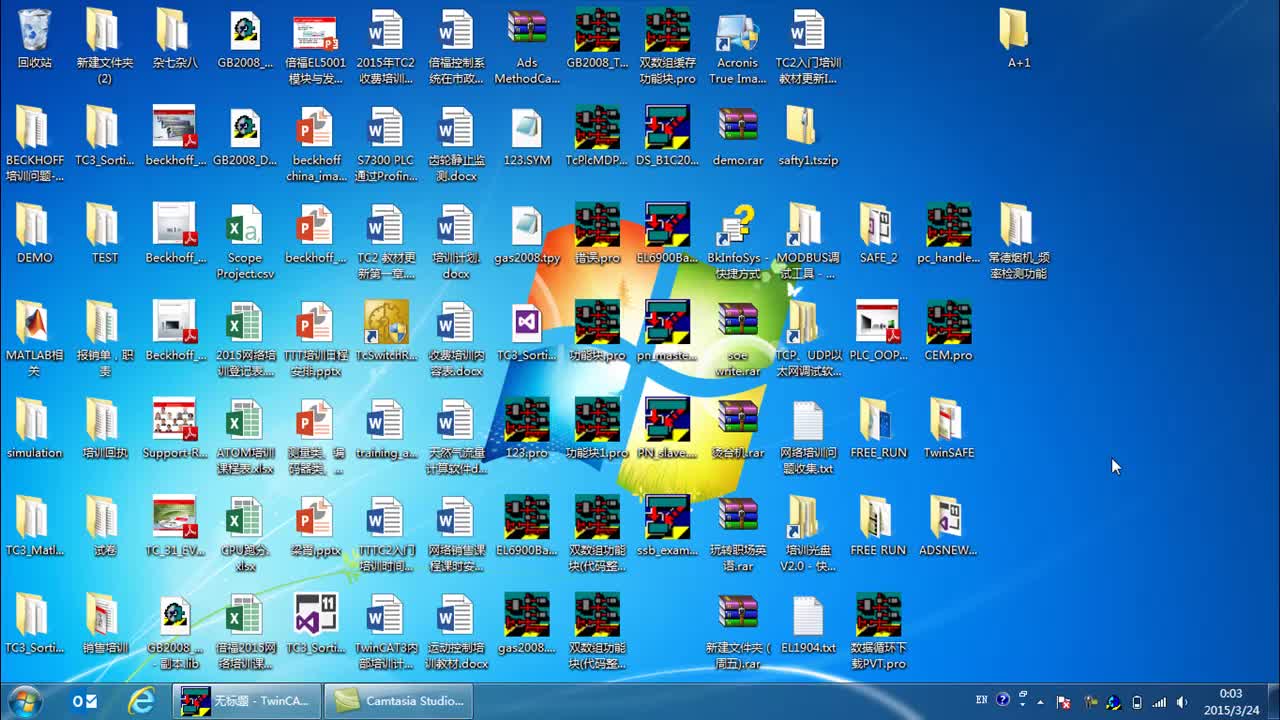Viewport: 1280px width, 720px height.
Task: Open the MATLAB相关 folder
Action: (34, 339)
